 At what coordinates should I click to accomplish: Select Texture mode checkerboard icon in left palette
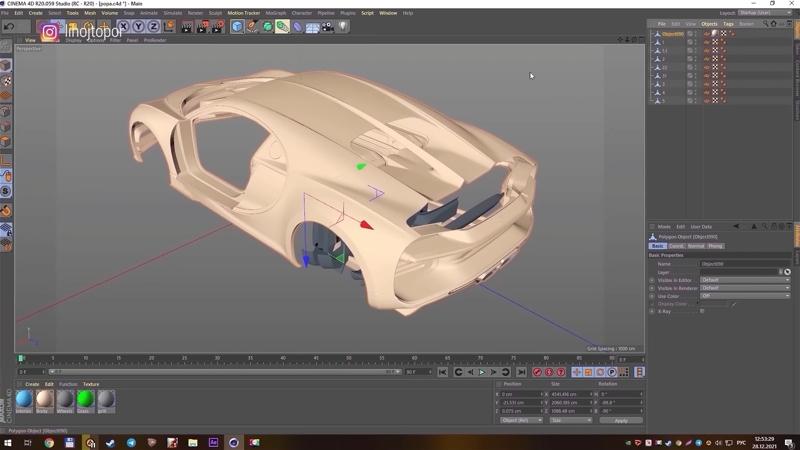(x=6, y=81)
